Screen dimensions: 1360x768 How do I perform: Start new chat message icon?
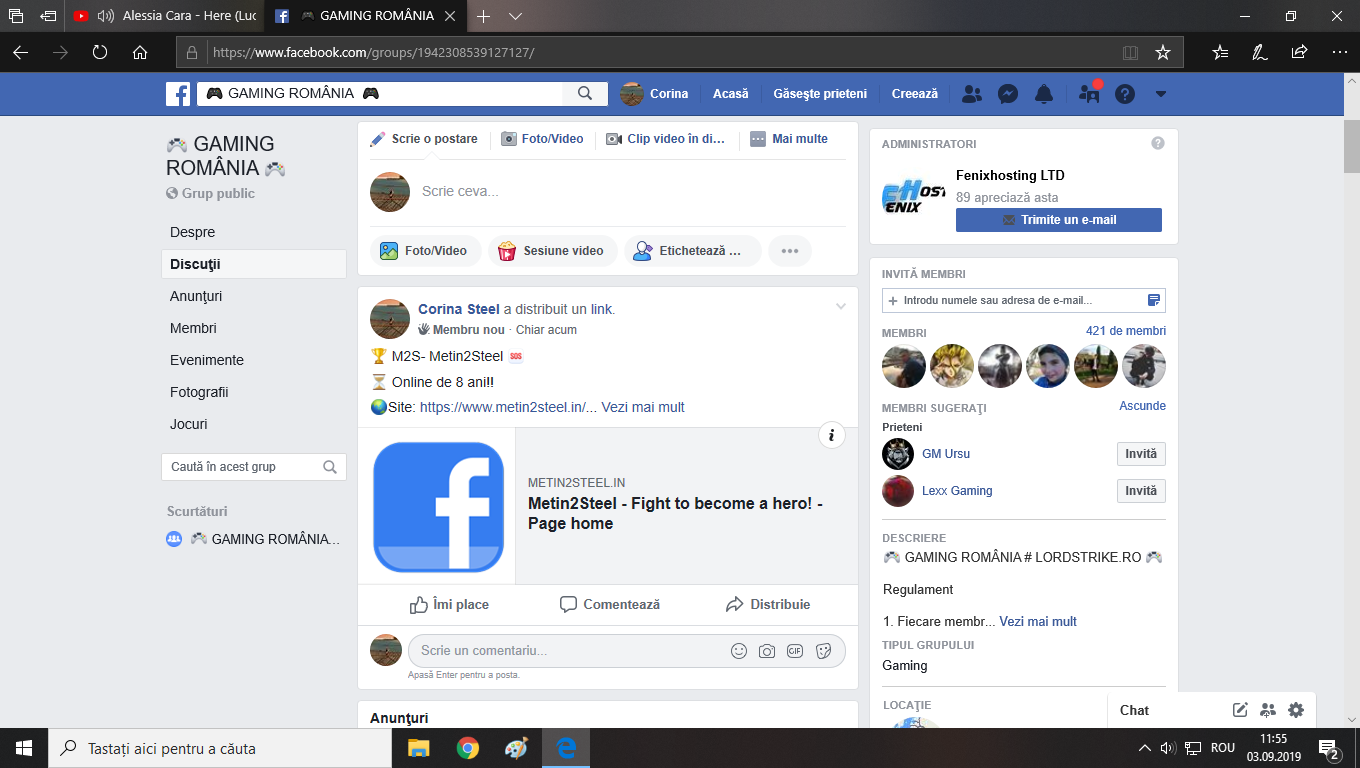tap(1240, 710)
